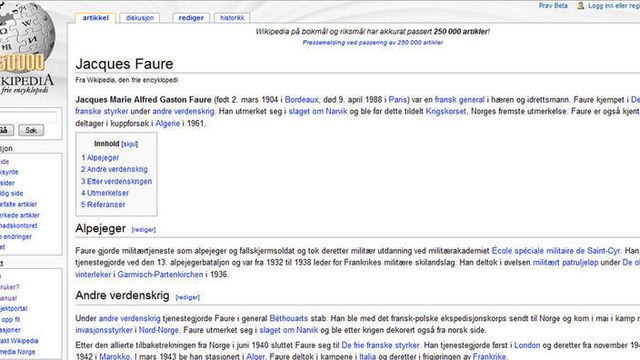Open the Marokko link

tap(115, 356)
